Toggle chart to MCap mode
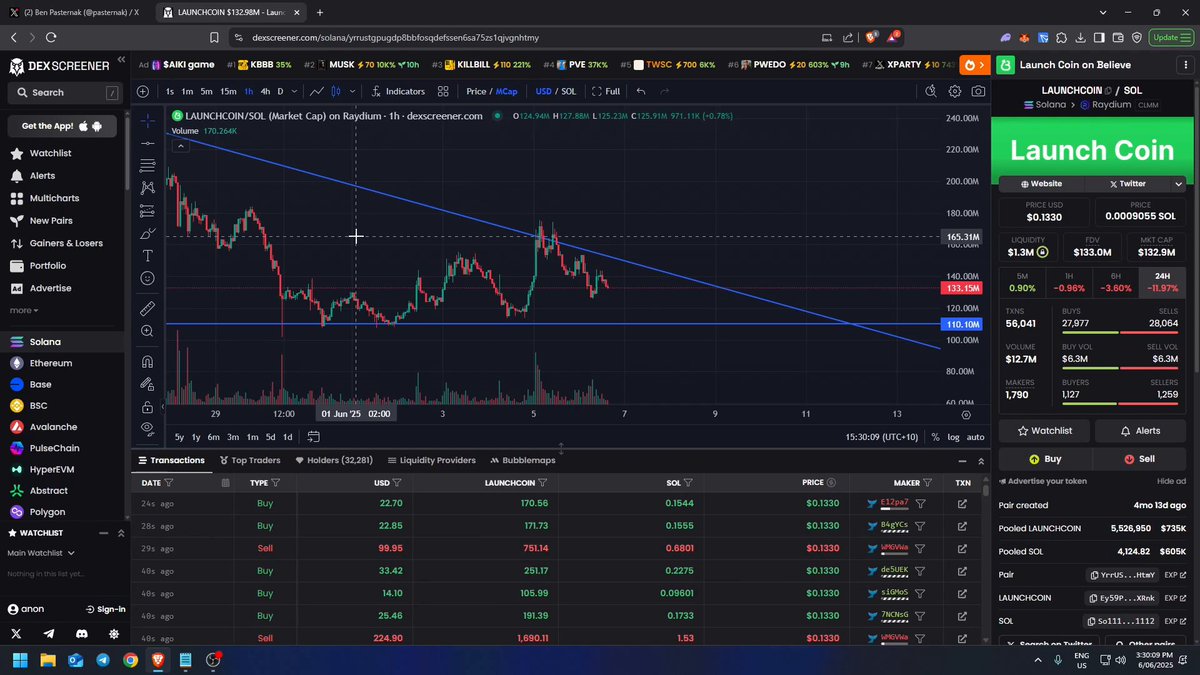 click(x=506, y=91)
